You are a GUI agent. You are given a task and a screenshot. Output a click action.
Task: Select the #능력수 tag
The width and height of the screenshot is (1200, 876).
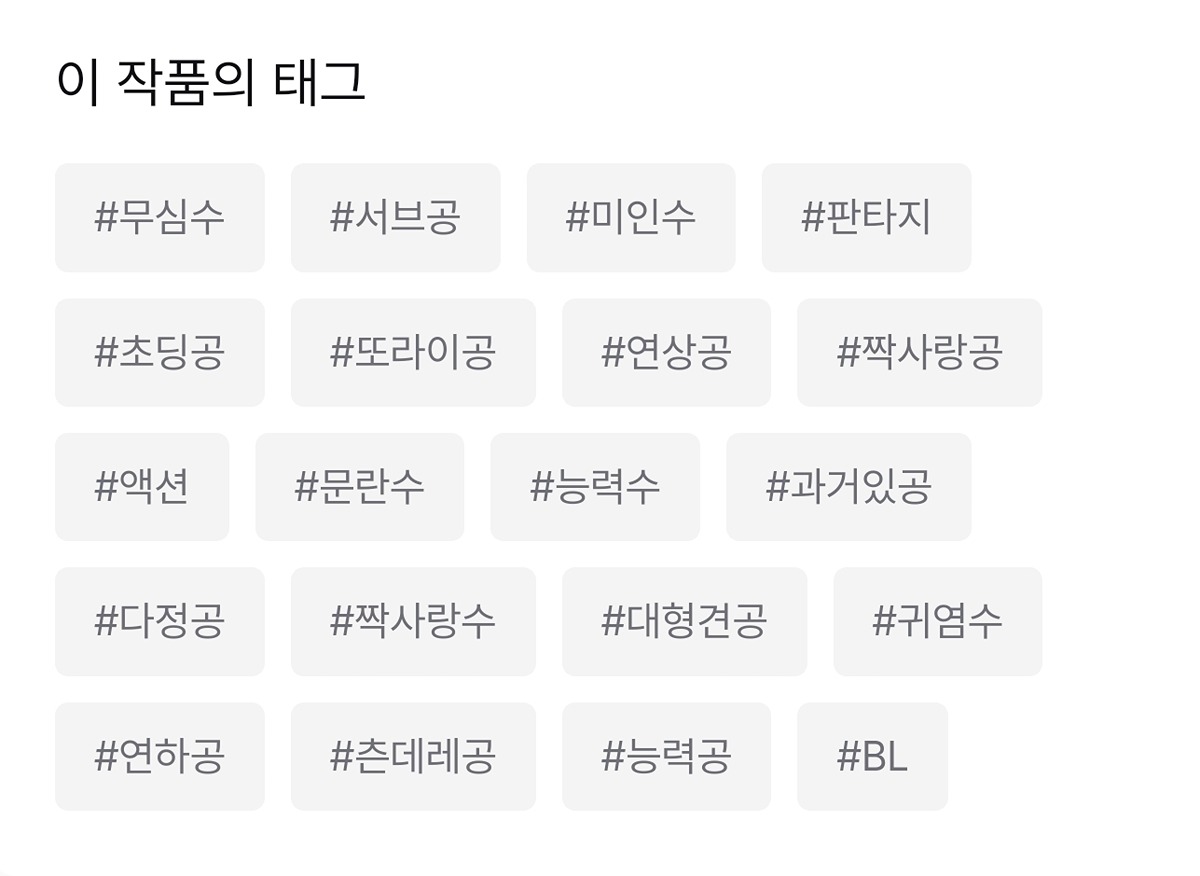[595, 487]
